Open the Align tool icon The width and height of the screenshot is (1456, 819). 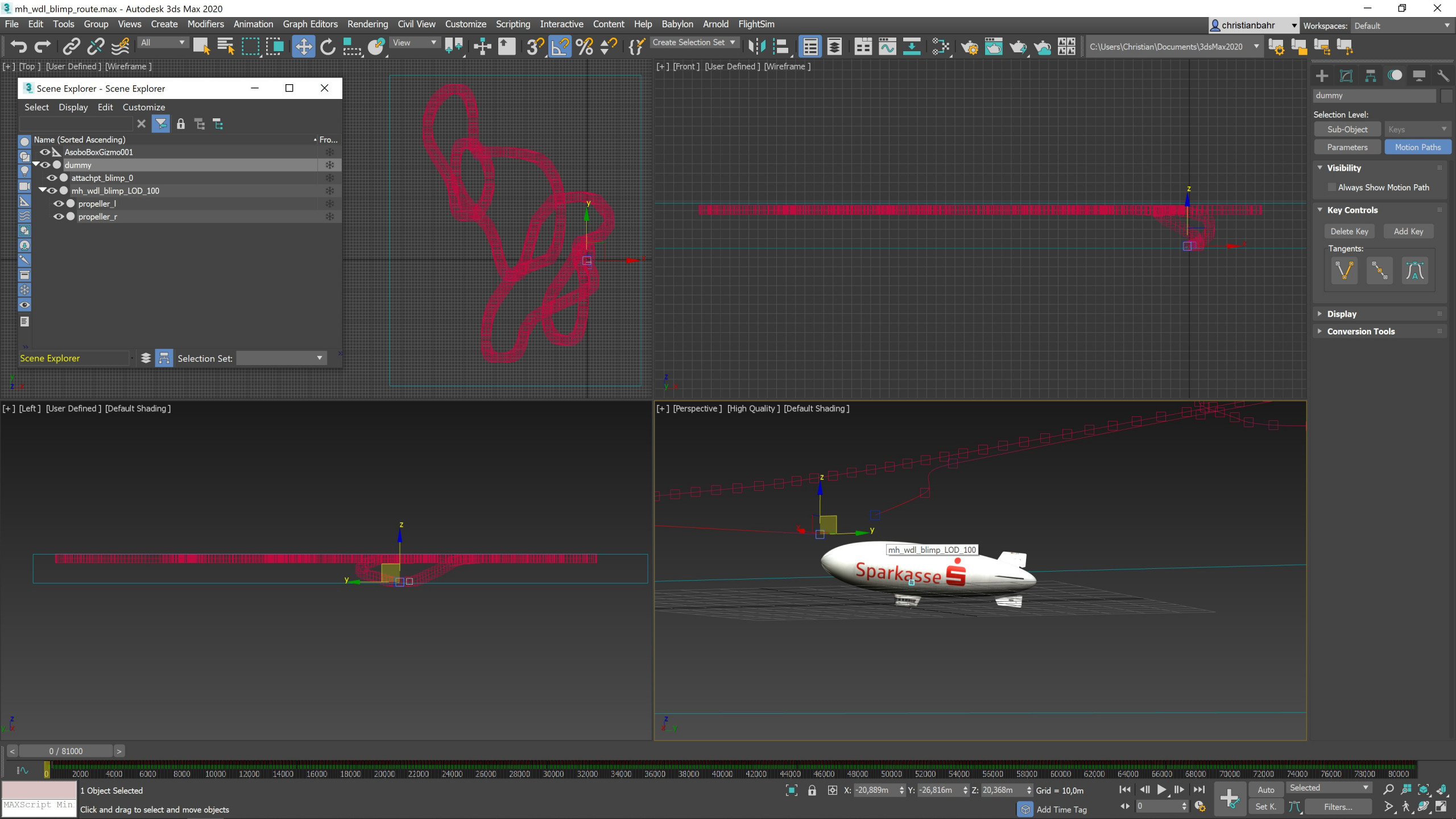781,46
